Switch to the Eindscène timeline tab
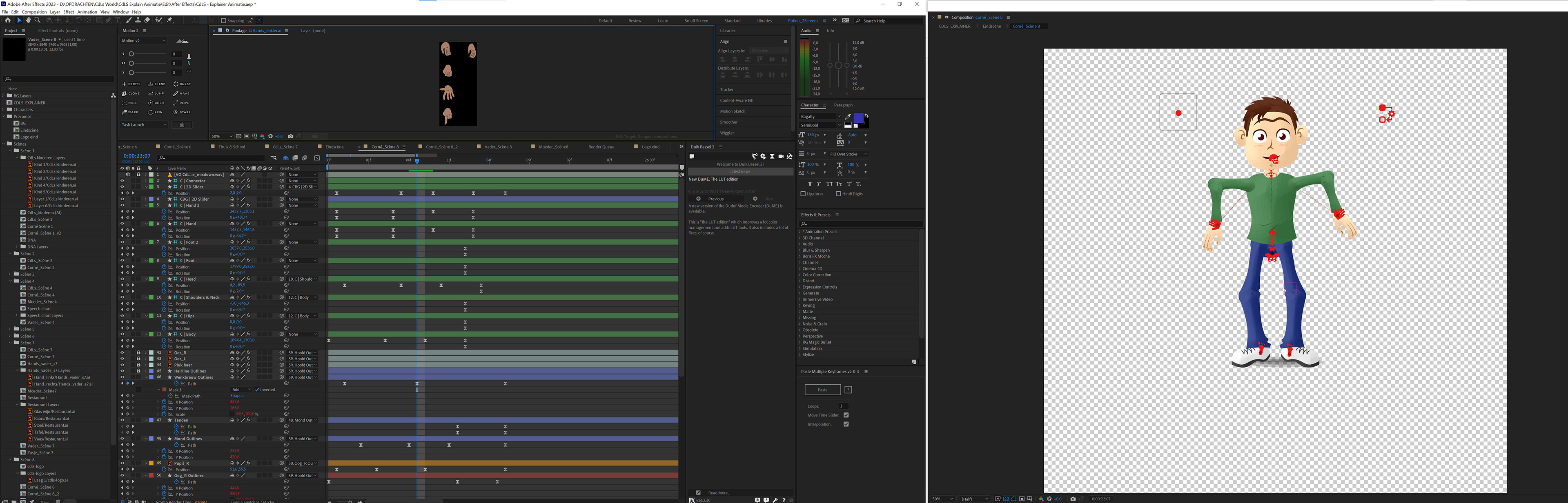The image size is (1568, 503). click(334, 146)
